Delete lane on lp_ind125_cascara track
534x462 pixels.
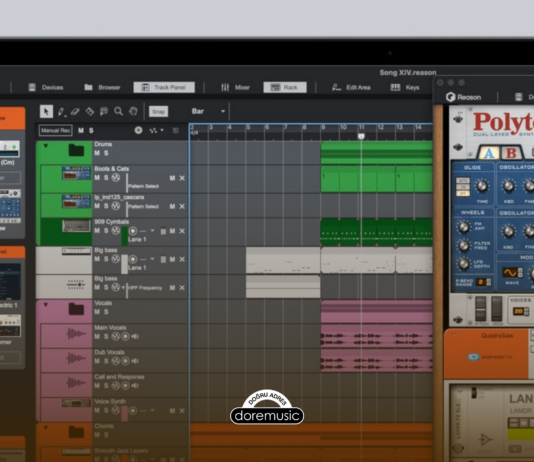pyautogui.click(x=182, y=206)
